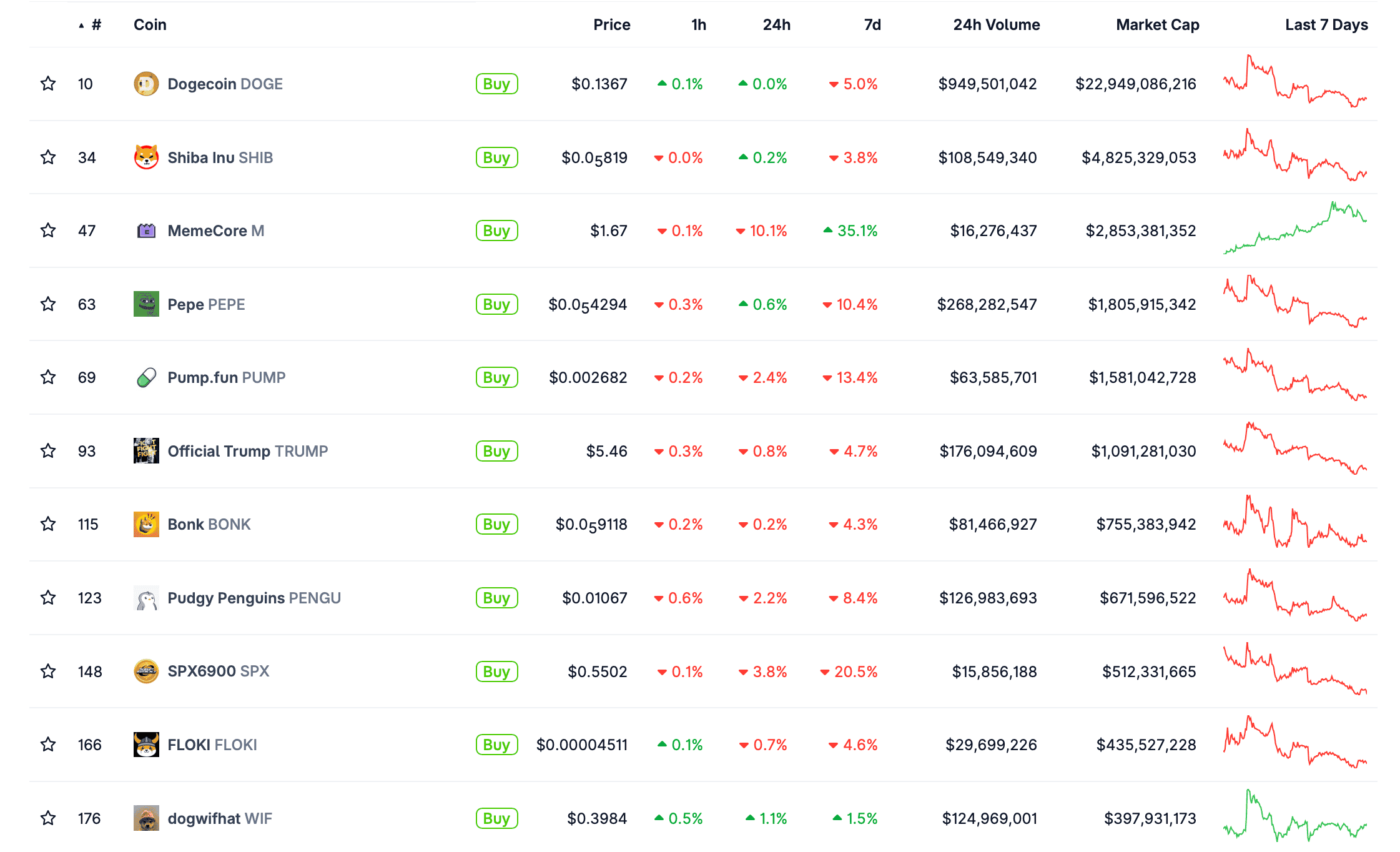Click the MemeCore purple logo icon
Image resolution: width=1400 pixels, height=852 pixels.
pos(146,231)
